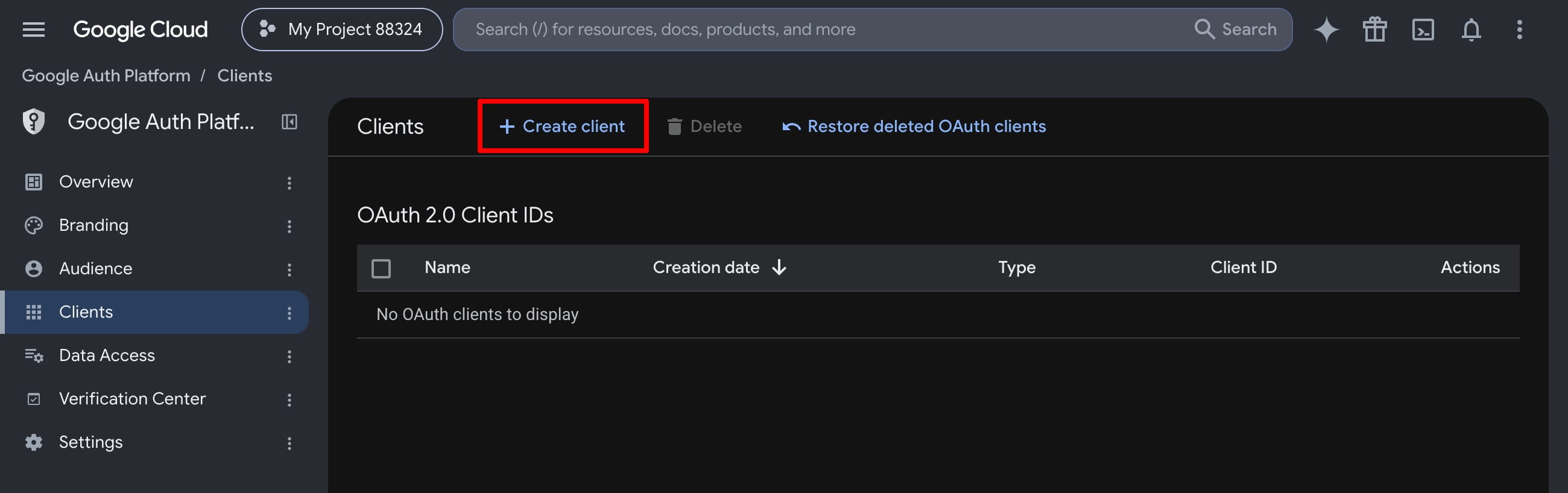This screenshot has height=493, width=1568.
Task: Activate the Cloud Shell terminal icon
Action: click(1423, 29)
